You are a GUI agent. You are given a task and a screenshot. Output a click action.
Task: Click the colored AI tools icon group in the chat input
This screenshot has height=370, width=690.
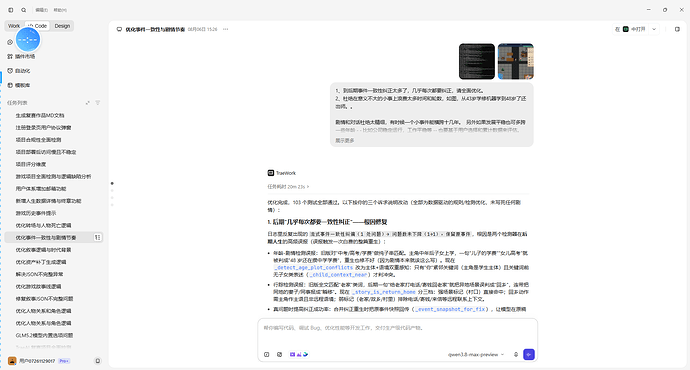[x=299, y=354]
